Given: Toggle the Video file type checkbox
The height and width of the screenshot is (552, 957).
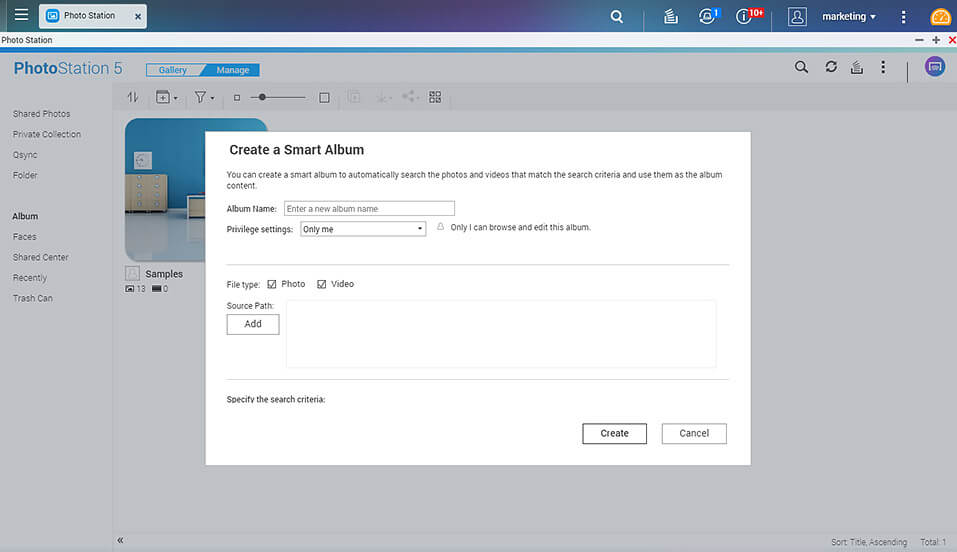Looking at the screenshot, I should [322, 284].
